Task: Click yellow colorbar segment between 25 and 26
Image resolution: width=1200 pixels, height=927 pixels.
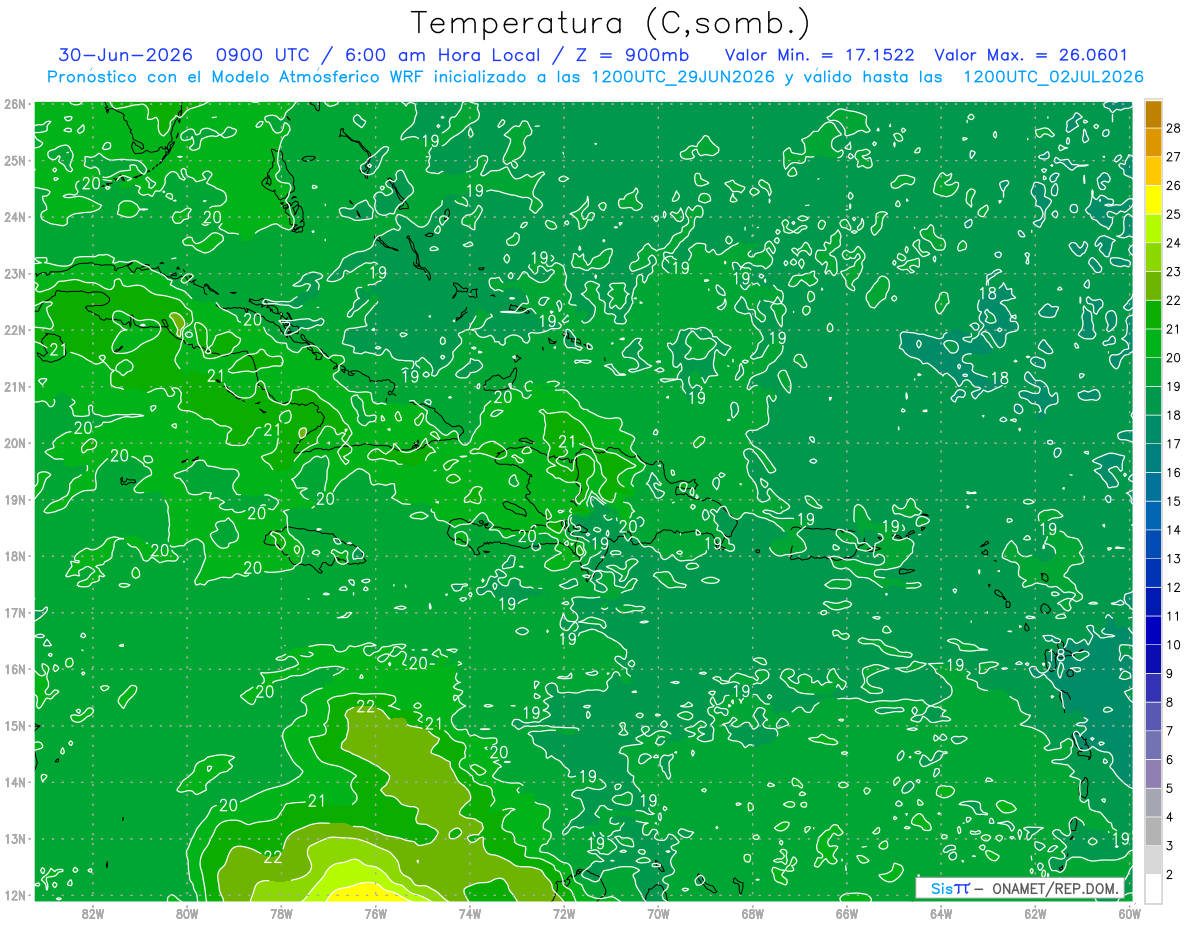Action: [x=1153, y=200]
